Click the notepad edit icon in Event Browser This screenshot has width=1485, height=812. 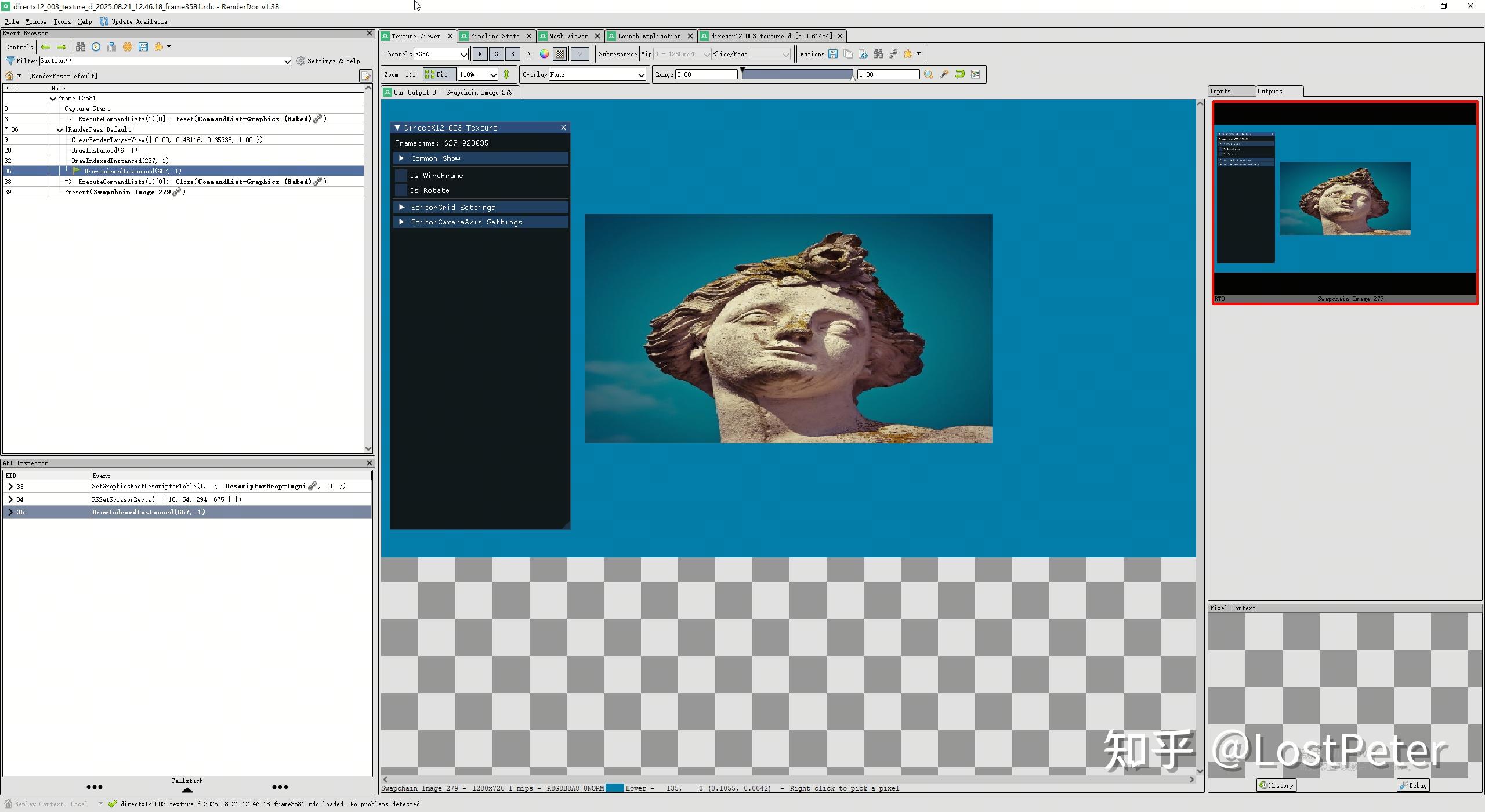click(x=365, y=76)
